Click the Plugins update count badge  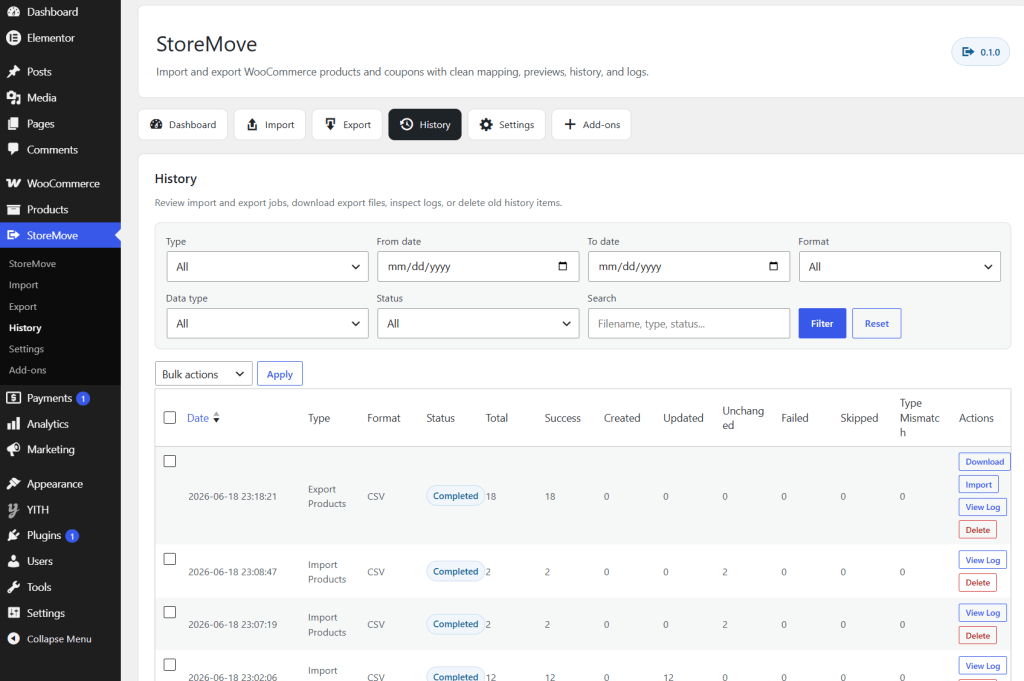tap(72, 536)
